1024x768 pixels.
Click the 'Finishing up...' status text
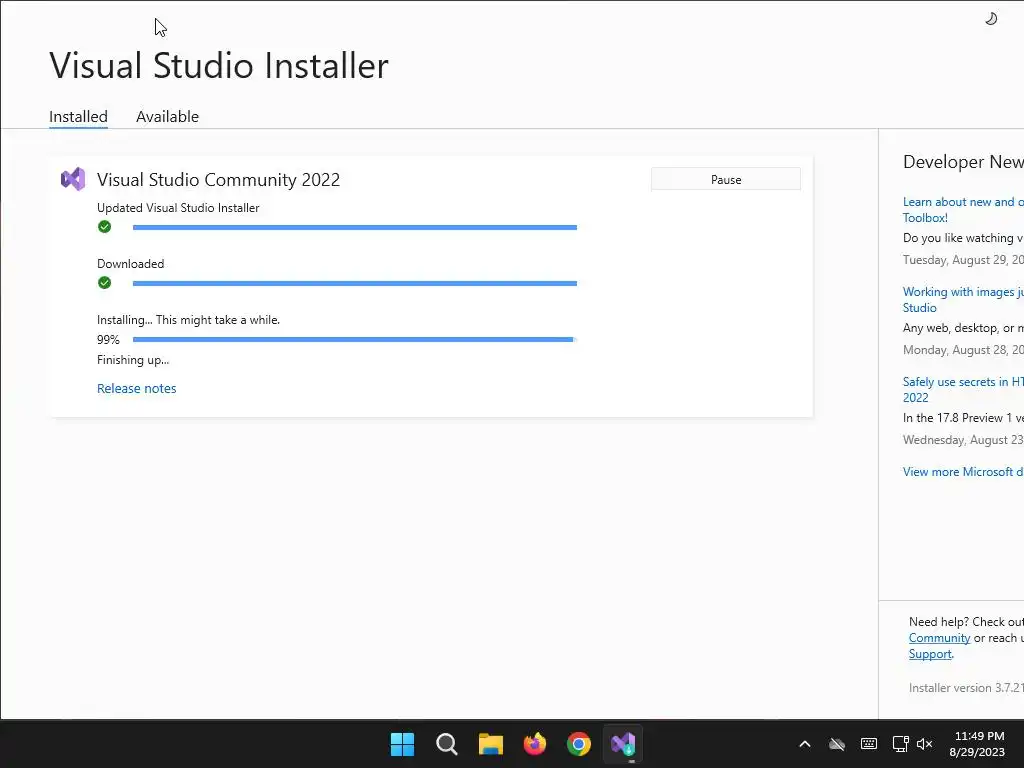tap(133, 360)
